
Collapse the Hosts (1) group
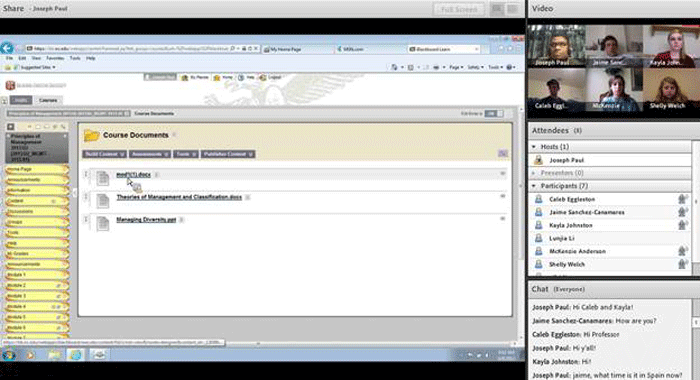[534, 146]
